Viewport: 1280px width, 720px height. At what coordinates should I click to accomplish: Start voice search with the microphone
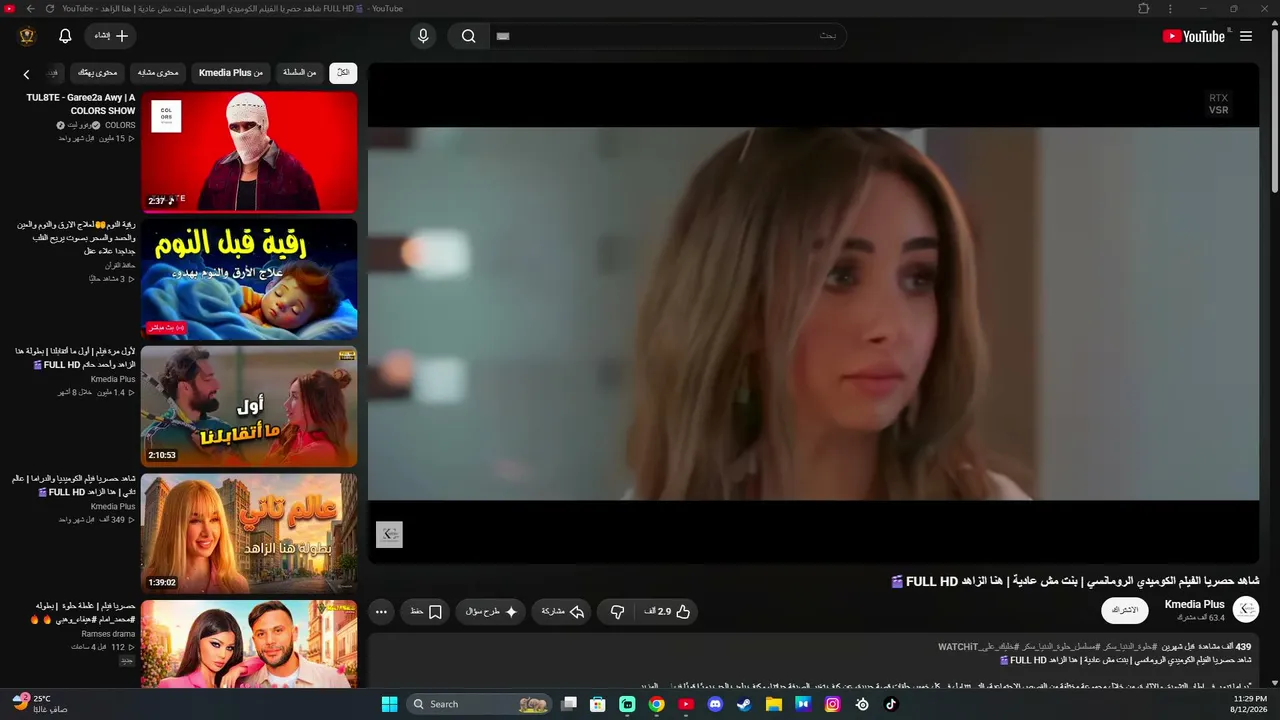pos(423,36)
